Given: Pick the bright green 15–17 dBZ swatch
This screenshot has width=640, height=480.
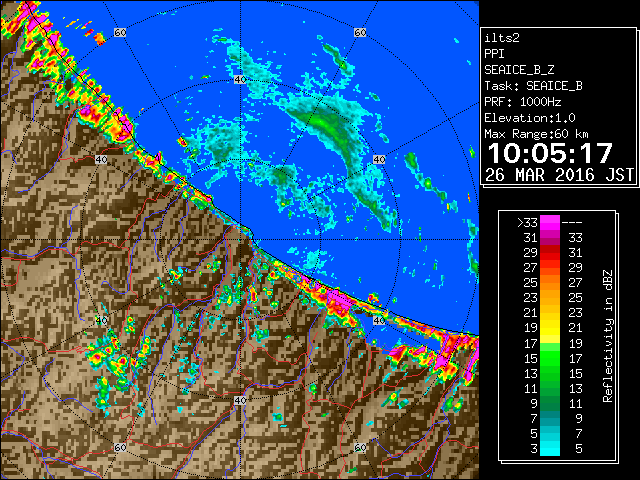Looking at the screenshot, I should click(550, 358).
